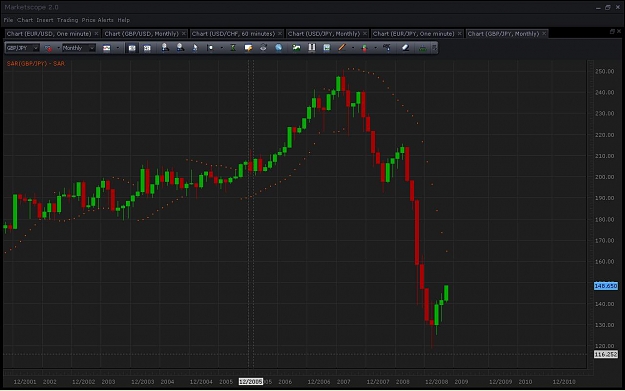Expand the arrow beside the red symbol icon
This screenshot has height=391, width=625.
pos(58,48)
